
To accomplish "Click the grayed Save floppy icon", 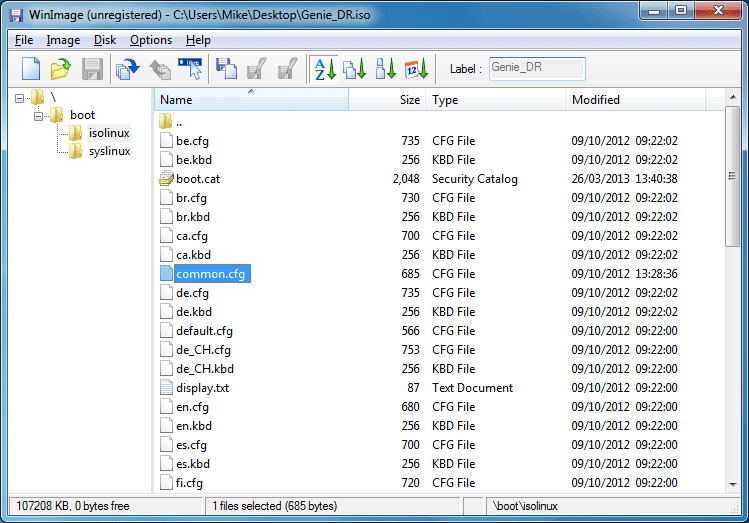I will (x=92, y=69).
